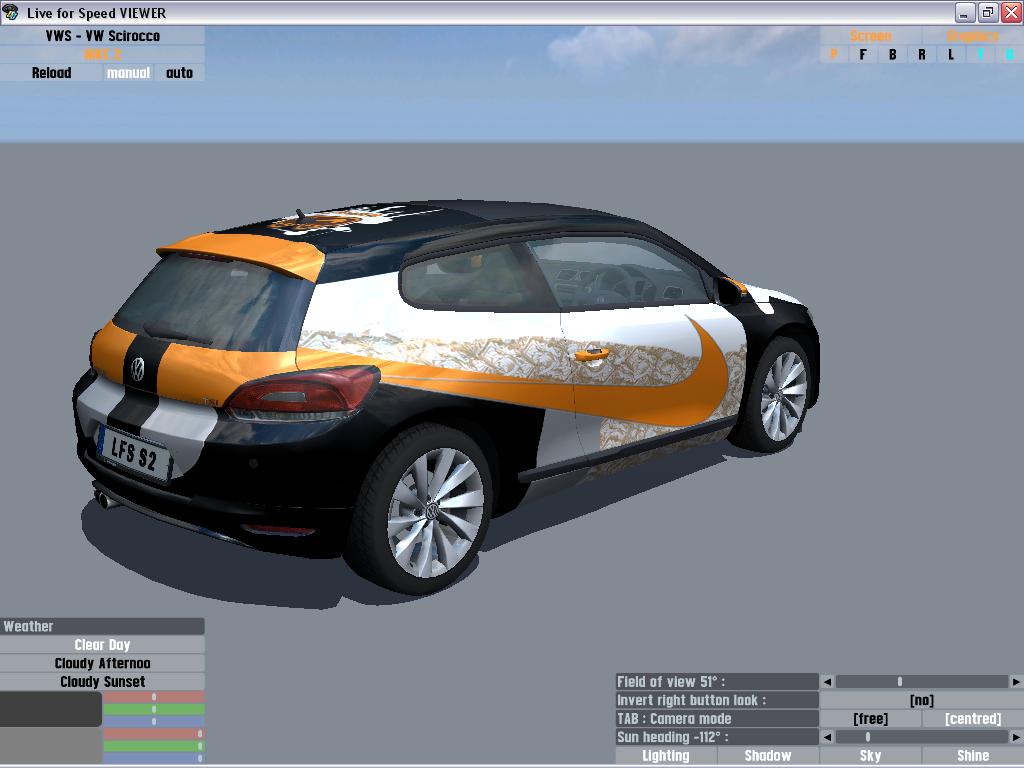Close the Live for Speed VIEWER window
This screenshot has width=1024, height=768.
(1011, 12)
